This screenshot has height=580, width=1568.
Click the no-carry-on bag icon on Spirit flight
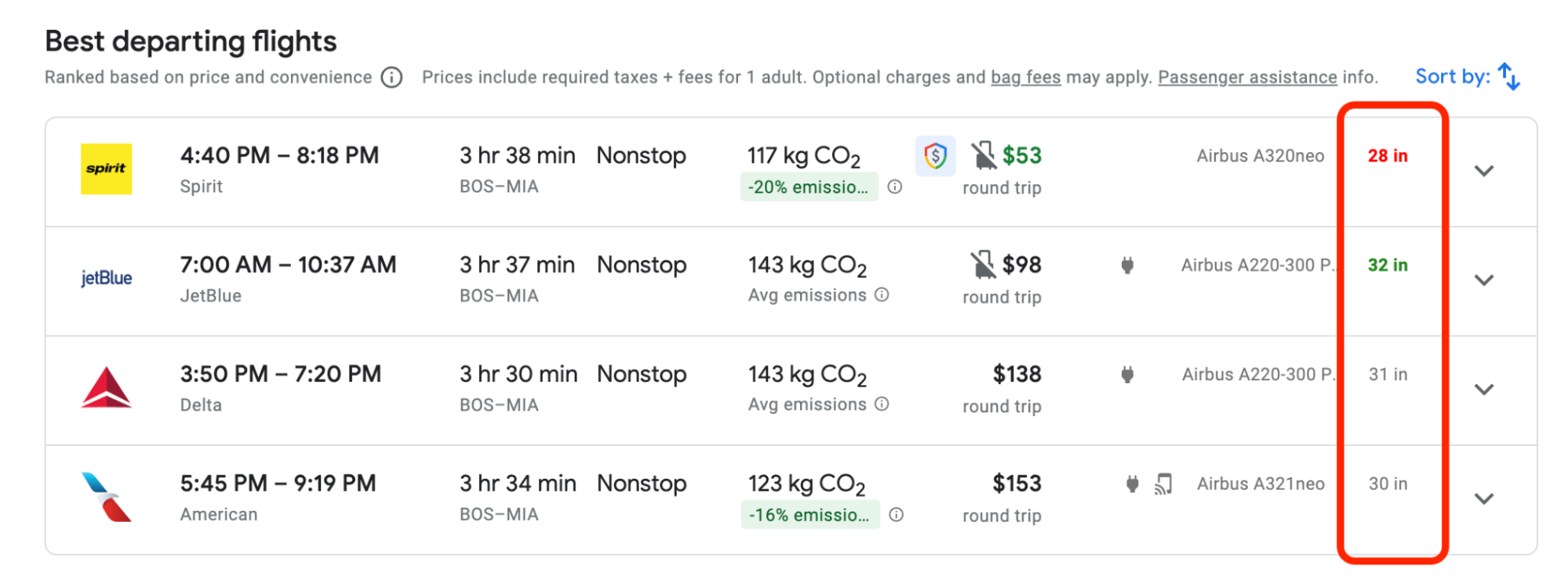point(984,156)
